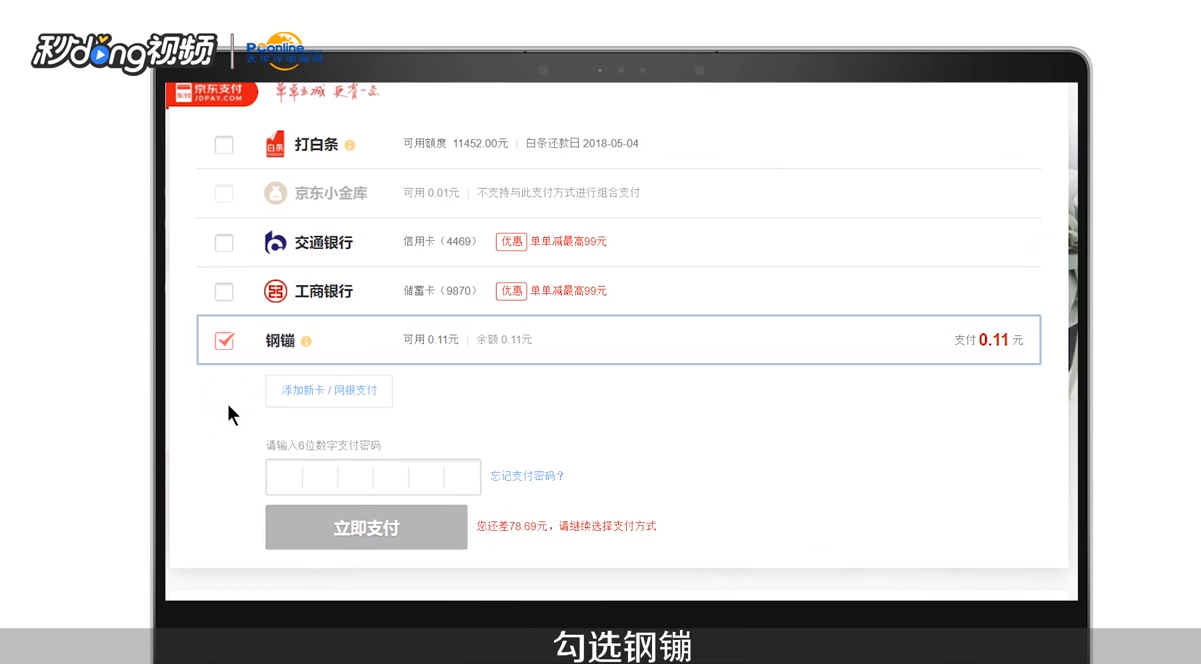The height and width of the screenshot is (664, 1201).
Task: Open the 忘记支付密码？ link
Action: click(x=527, y=476)
